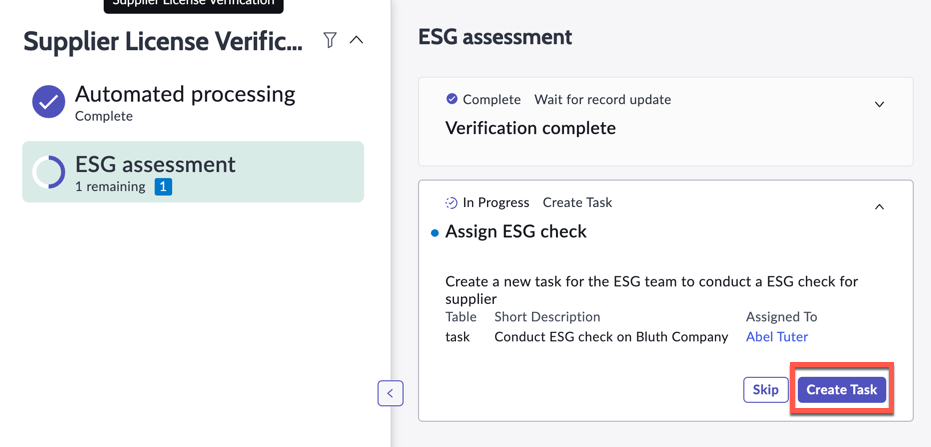Click the ESG assessment progress ring icon
The height and width of the screenshot is (447, 931).
click(48, 172)
